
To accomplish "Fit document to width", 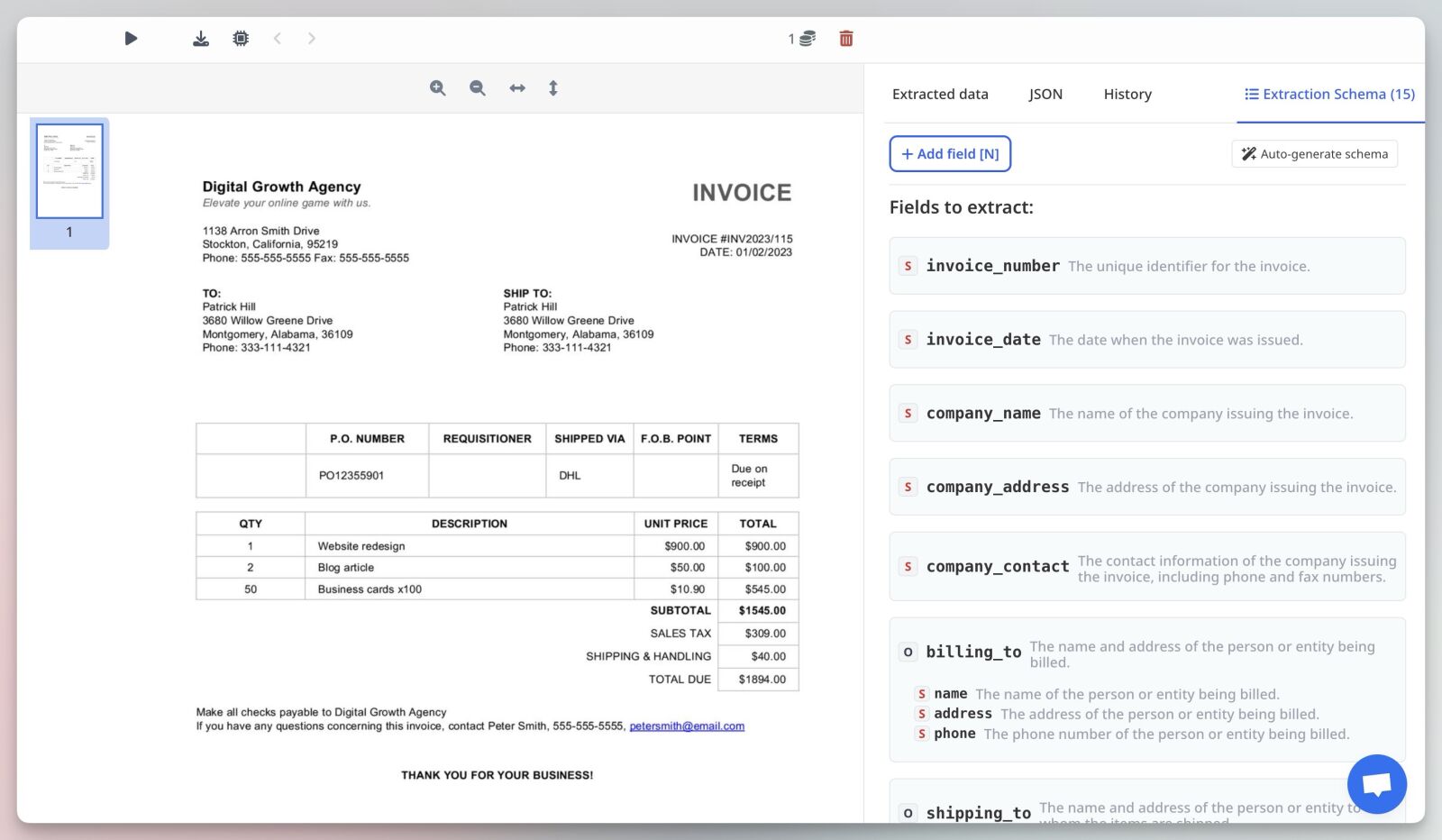I will 517,87.
